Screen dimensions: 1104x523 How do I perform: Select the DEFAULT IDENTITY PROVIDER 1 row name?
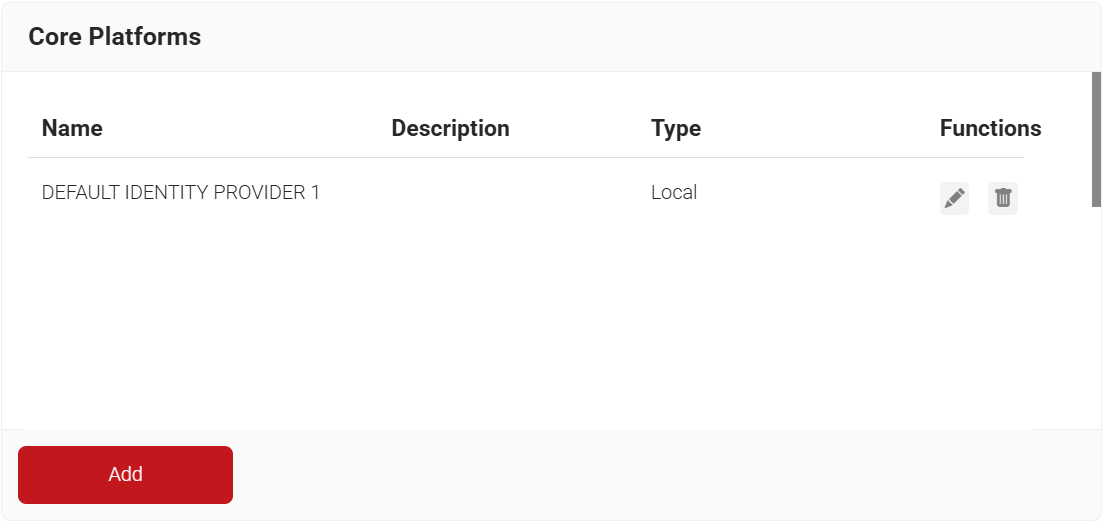pos(181,192)
